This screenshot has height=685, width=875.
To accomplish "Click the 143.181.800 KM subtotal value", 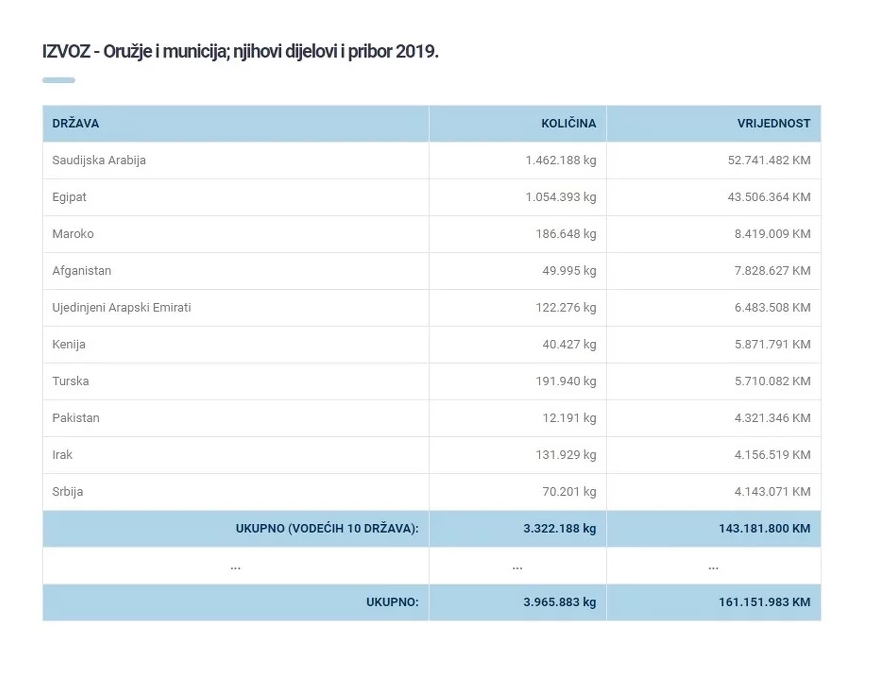I will pos(764,529).
